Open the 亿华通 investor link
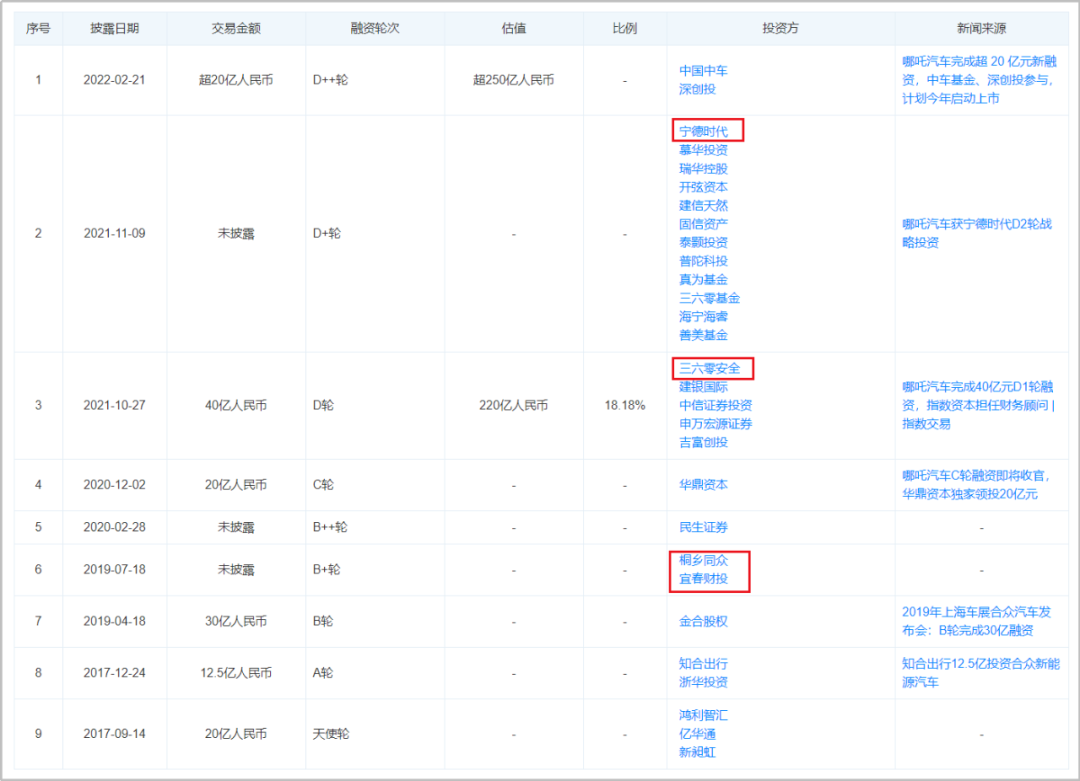 pos(699,735)
